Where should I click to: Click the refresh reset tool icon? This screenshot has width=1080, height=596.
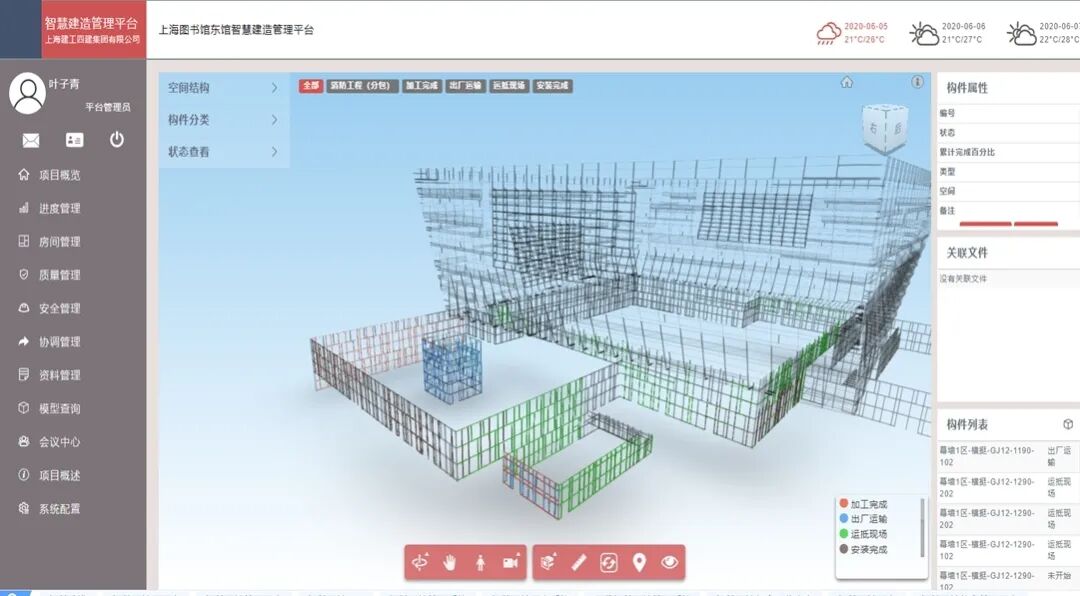pyautogui.click(x=609, y=563)
